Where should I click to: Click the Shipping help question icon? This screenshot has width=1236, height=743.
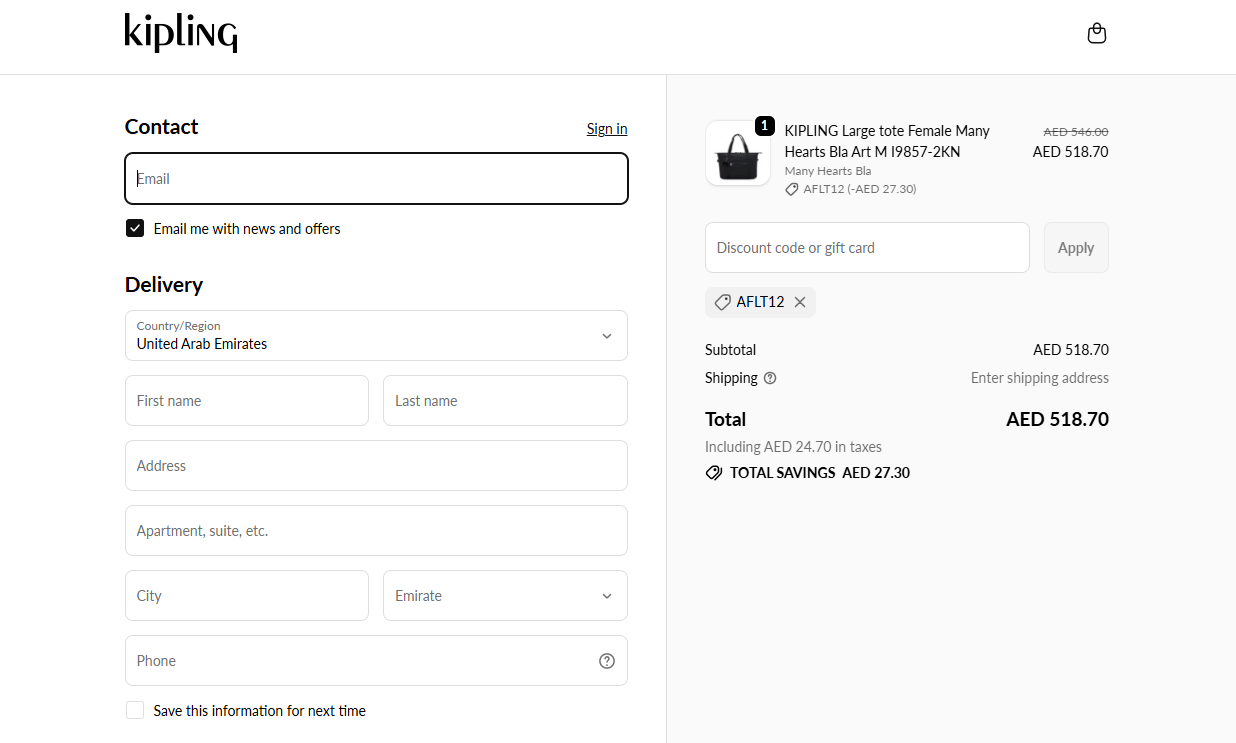[770, 378]
